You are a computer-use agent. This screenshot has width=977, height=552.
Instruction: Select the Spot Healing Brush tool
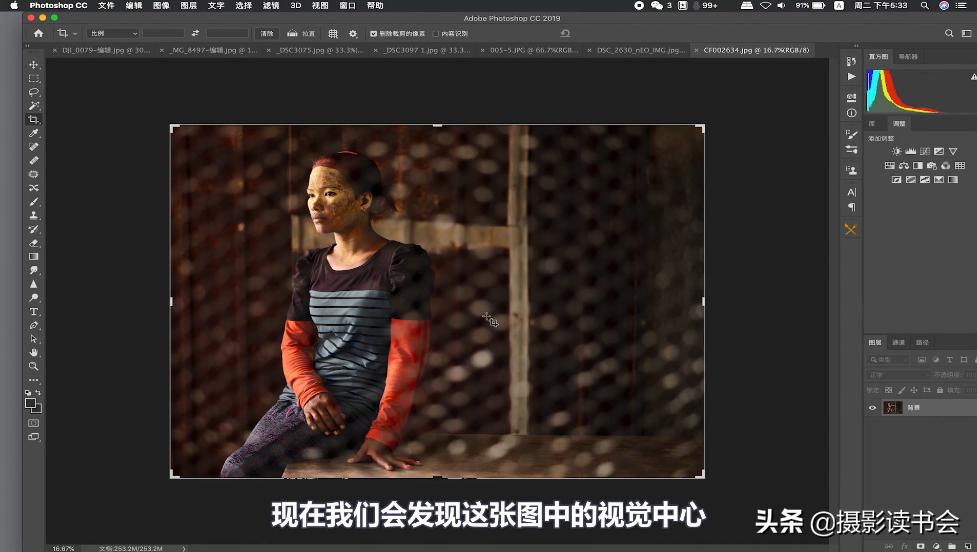pyautogui.click(x=34, y=147)
